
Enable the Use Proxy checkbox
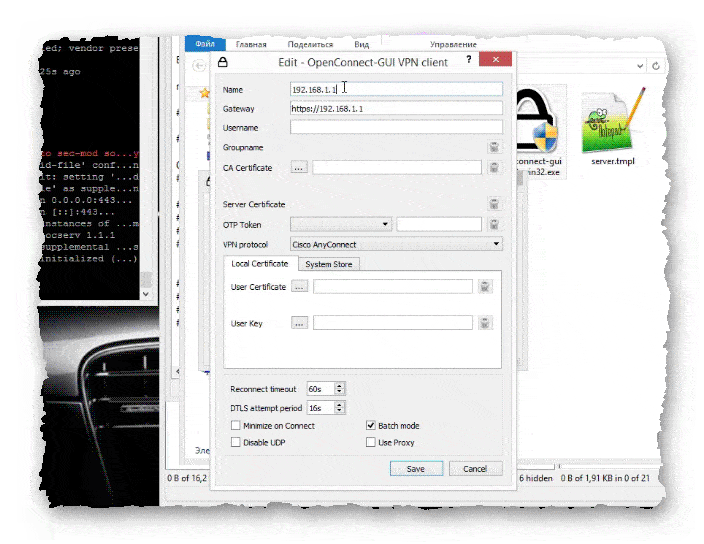[370, 442]
